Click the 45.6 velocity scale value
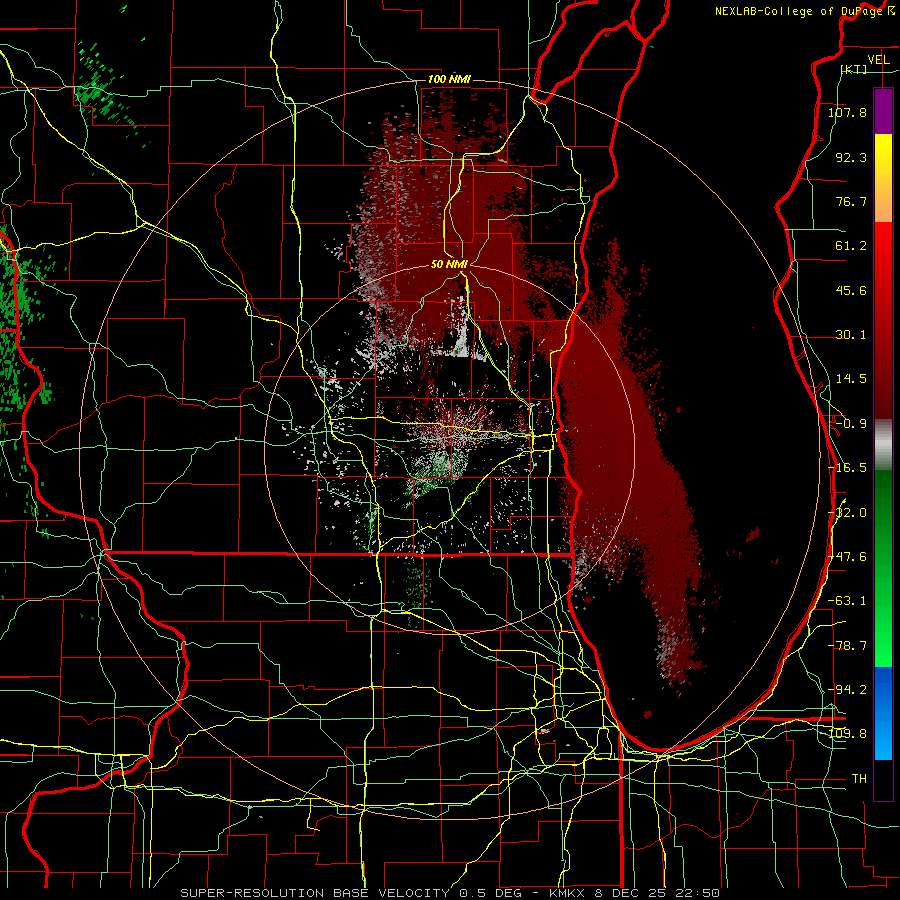This screenshot has width=900, height=900. pos(851,290)
